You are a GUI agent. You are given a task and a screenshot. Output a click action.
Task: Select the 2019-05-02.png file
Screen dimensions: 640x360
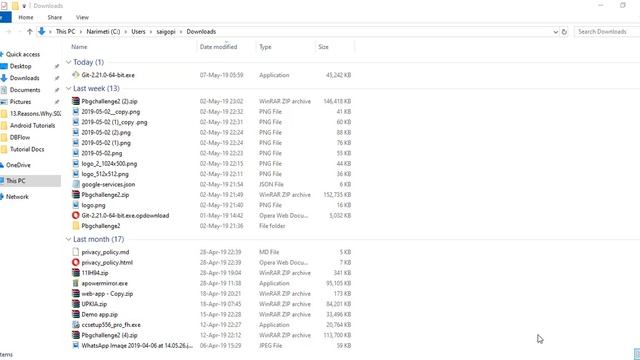pyautogui.click(x=102, y=153)
